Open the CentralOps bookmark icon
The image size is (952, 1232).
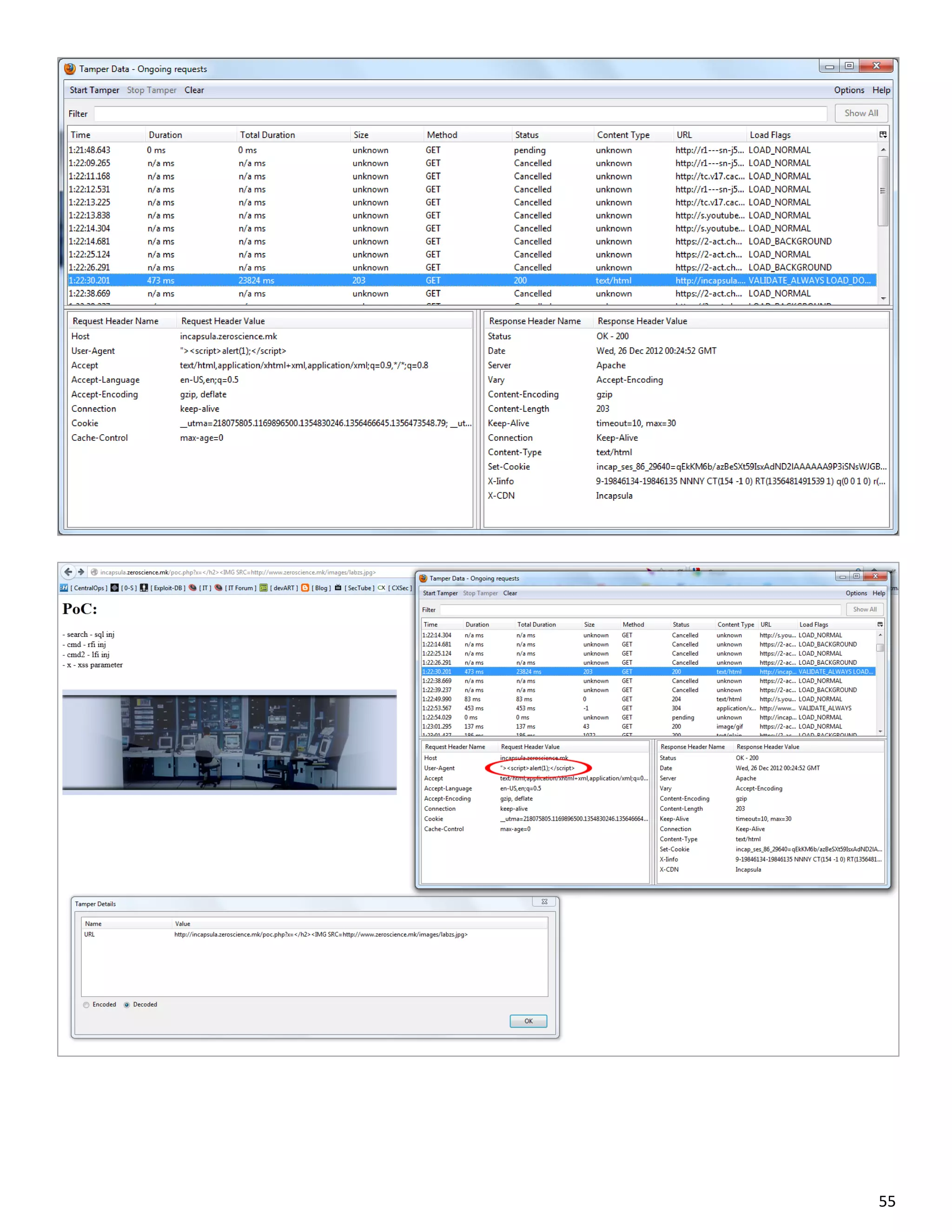click(64, 588)
